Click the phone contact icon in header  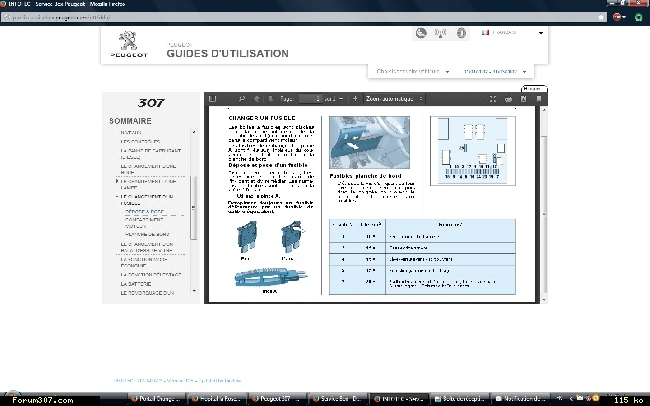421,33
